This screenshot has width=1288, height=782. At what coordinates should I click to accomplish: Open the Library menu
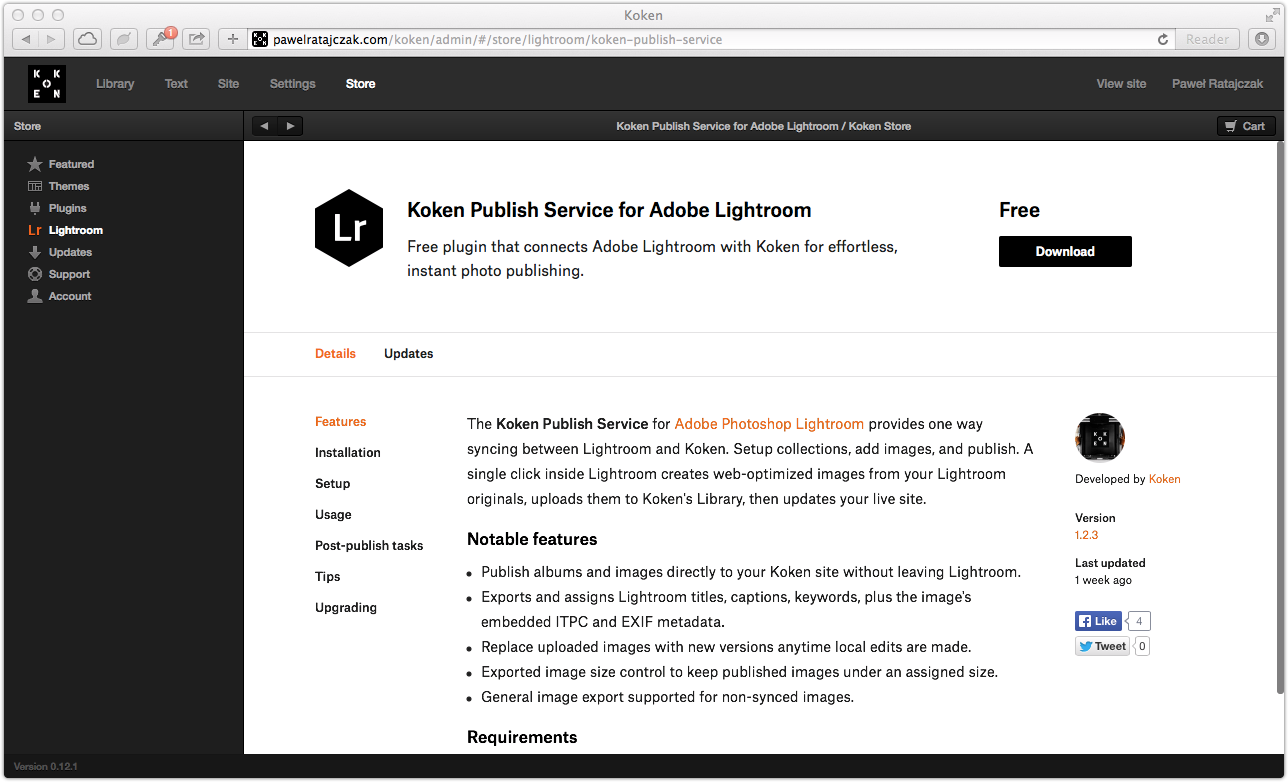pyautogui.click(x=115, y=84)
